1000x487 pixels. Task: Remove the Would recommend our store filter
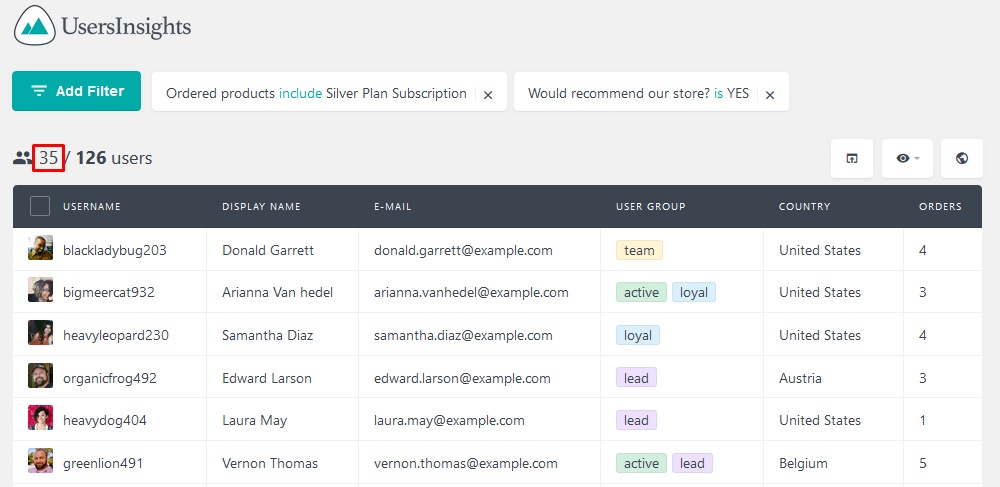click(x=770, y=94)
